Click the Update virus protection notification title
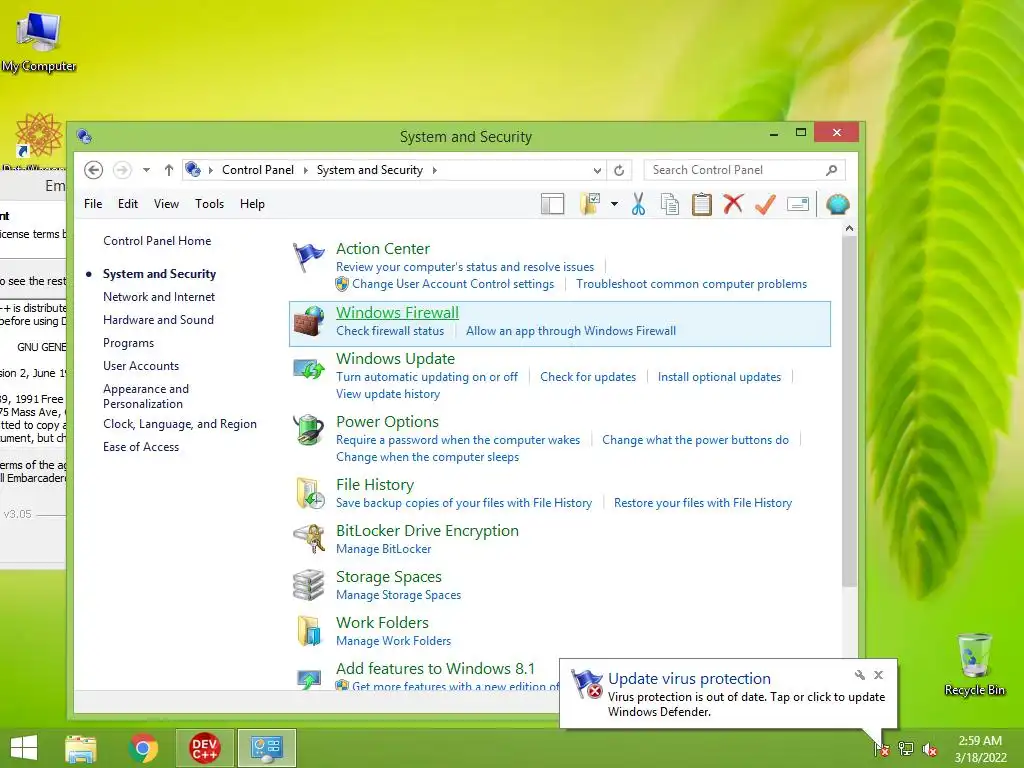The image size is (1024, 768). 689,679
